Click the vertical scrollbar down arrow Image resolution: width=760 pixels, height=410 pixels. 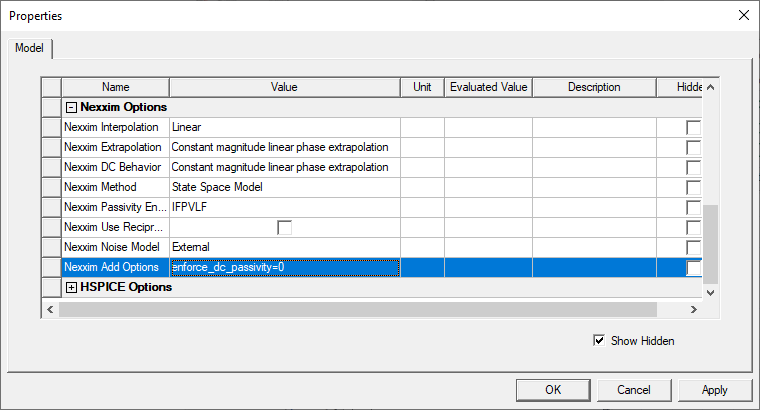click(x=711, y=293)
